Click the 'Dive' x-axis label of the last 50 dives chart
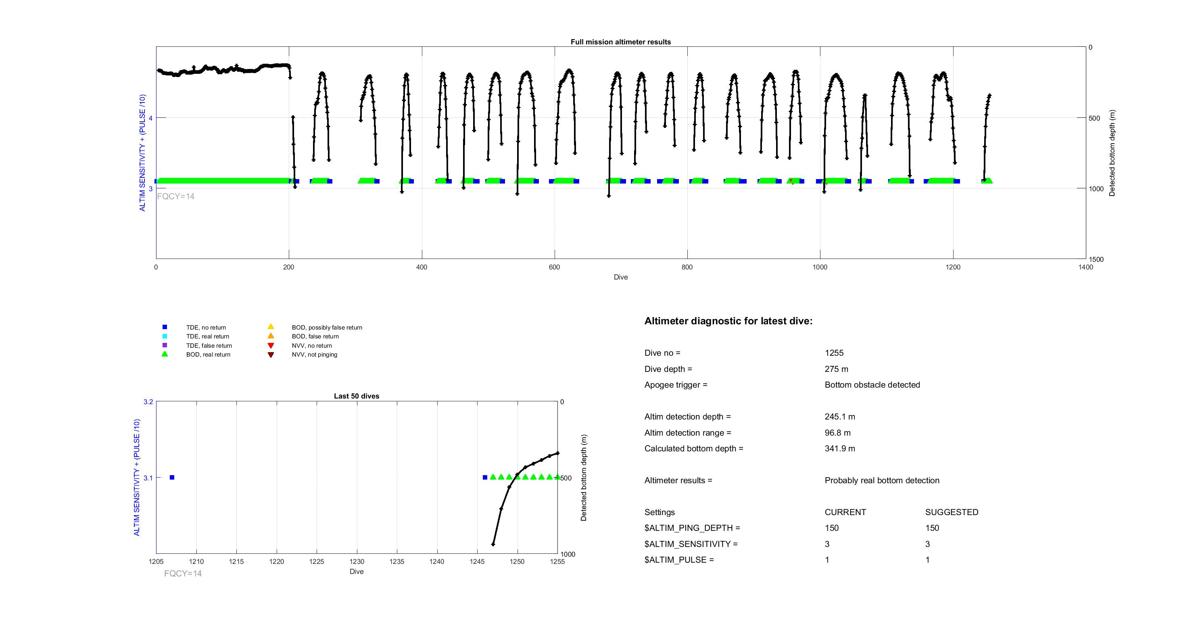 coord(357,572)
